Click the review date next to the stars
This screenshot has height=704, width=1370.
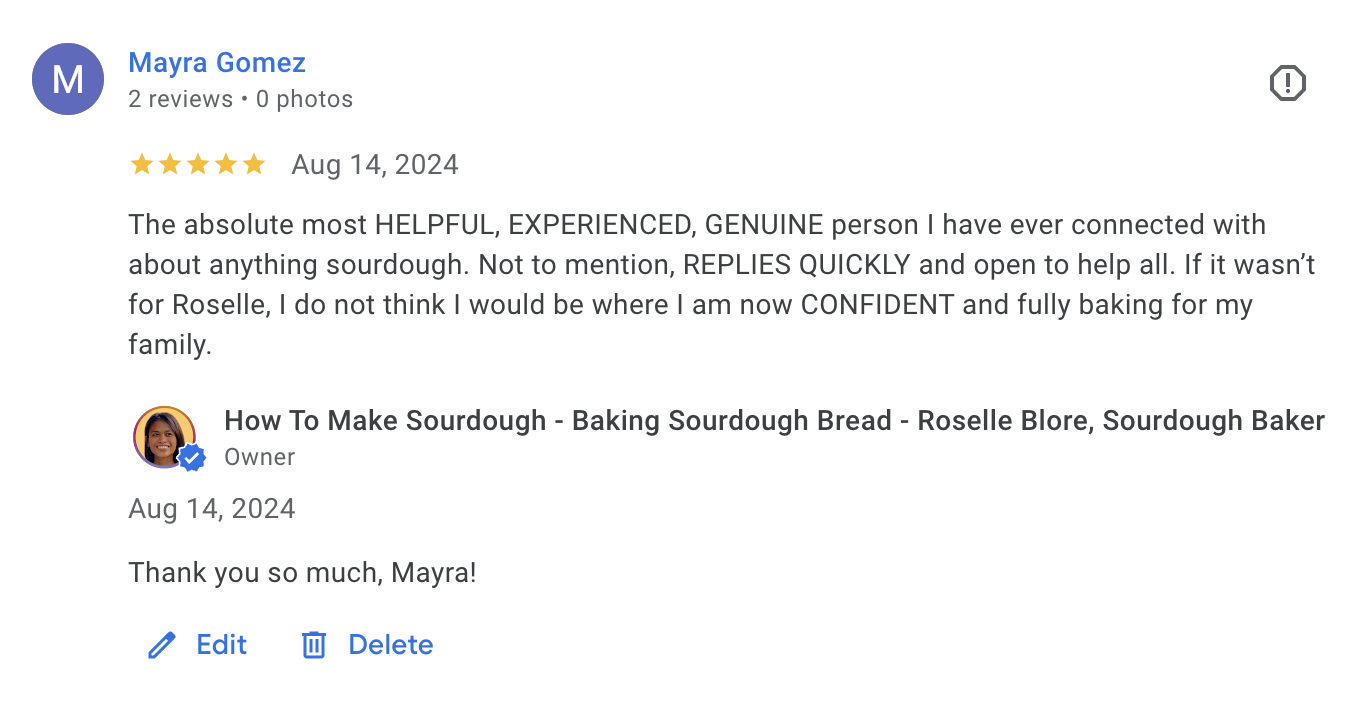(x=375, y=165)
